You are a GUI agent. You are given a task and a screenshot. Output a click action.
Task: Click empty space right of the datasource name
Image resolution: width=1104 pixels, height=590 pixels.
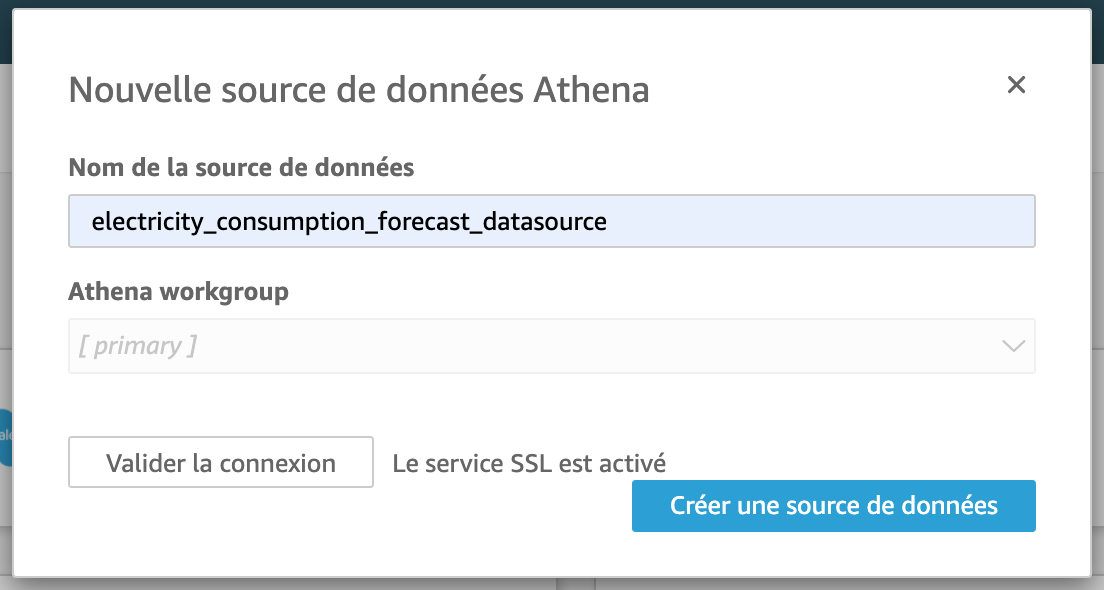pos(820,221)
